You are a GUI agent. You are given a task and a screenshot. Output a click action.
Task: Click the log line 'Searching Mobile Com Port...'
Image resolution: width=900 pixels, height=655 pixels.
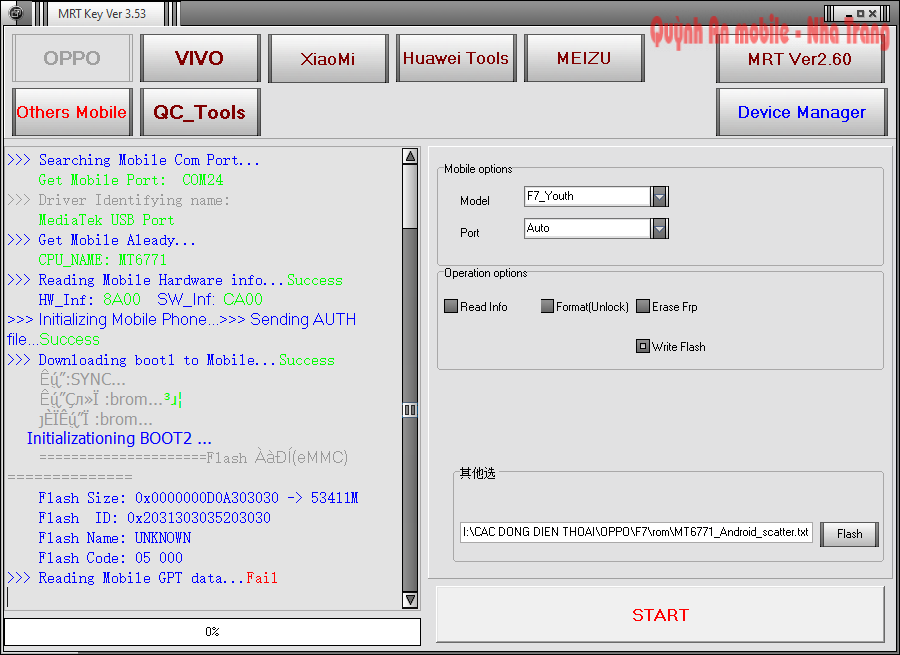[x=134, y=160]
